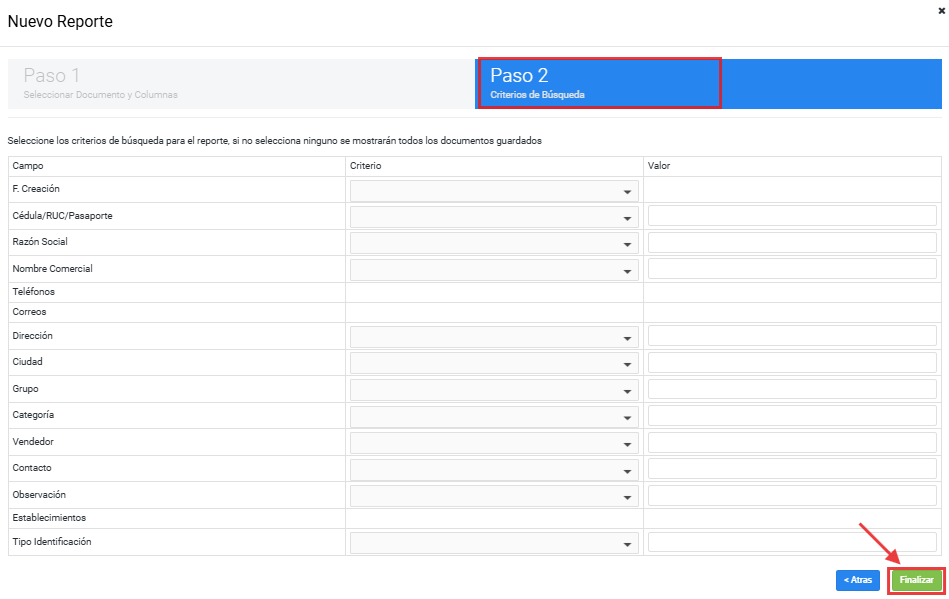Expand the Dirección criterio dropdown
Screen dimensions: 949x599
click(494, 338)
